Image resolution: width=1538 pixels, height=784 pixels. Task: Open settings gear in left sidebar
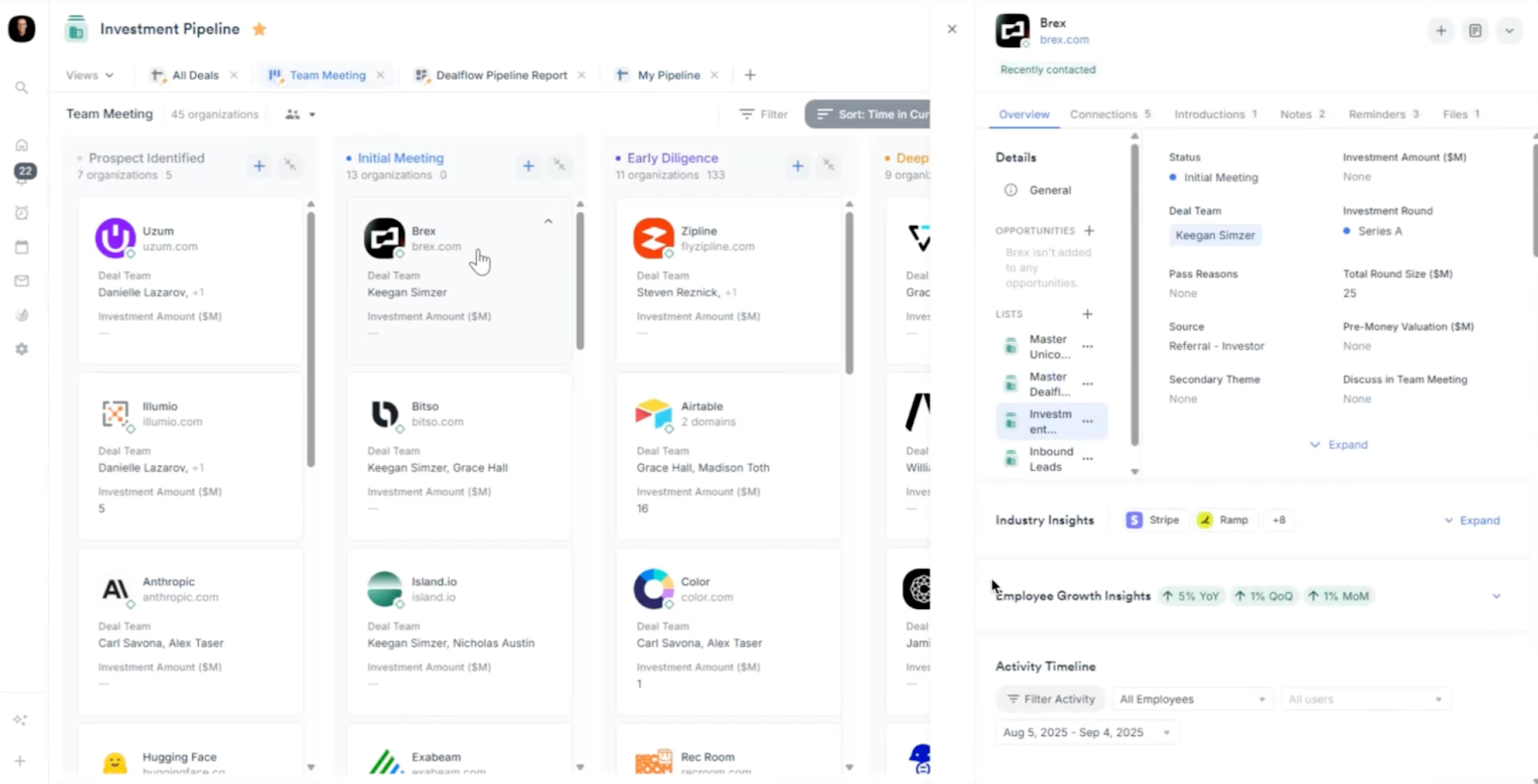click(x=21, y=349)
